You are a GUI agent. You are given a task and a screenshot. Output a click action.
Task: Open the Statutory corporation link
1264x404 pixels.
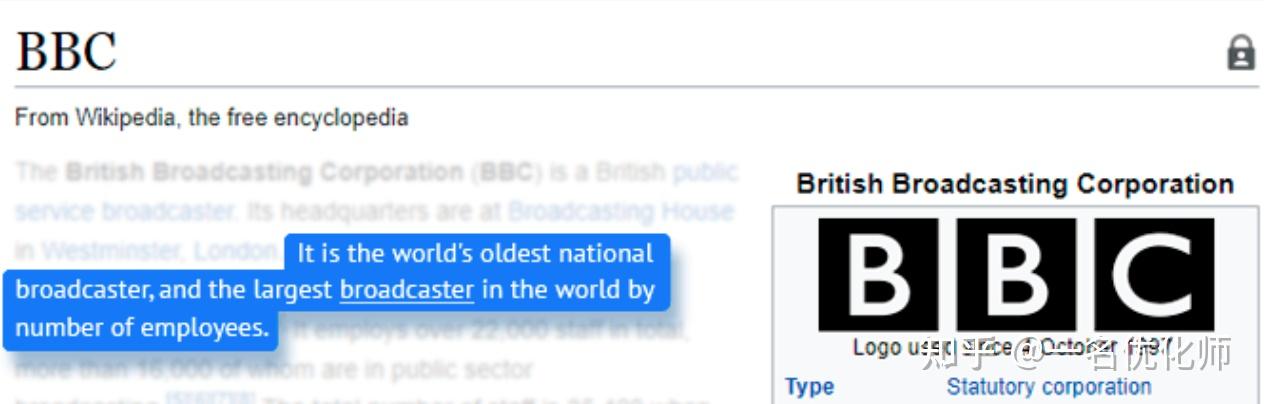click(1049, 386)
